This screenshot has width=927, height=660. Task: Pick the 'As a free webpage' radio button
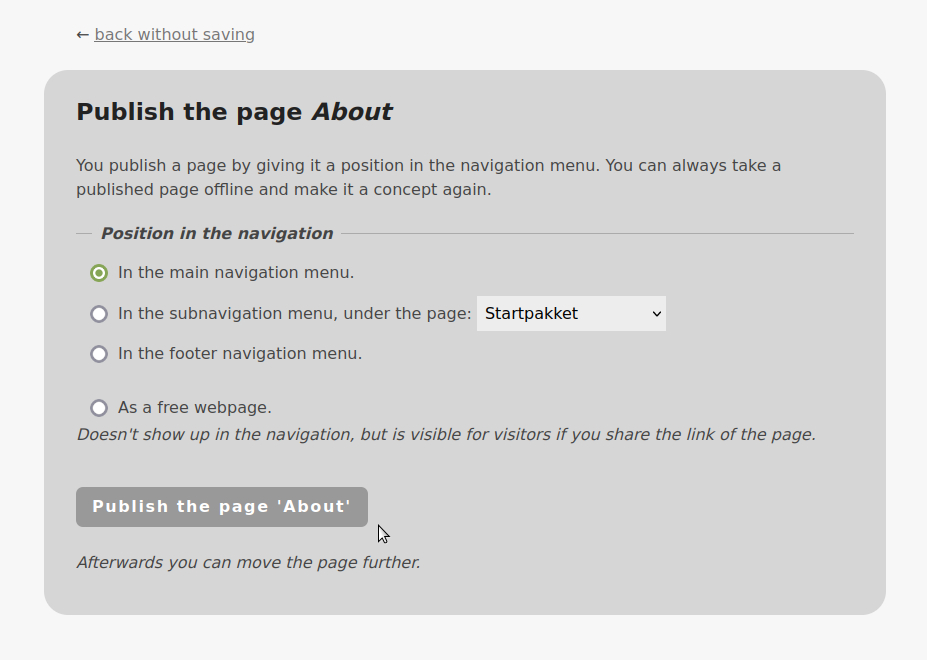[99, 408]
